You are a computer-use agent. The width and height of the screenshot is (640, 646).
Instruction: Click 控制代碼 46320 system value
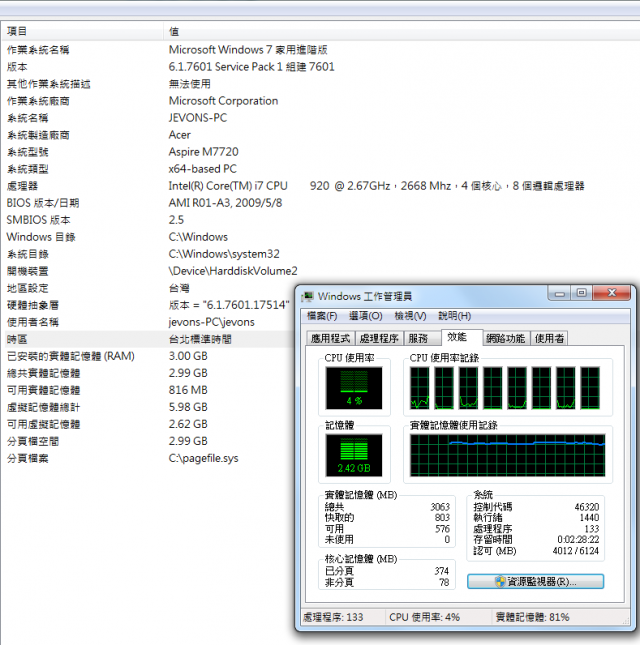[587, 507]
